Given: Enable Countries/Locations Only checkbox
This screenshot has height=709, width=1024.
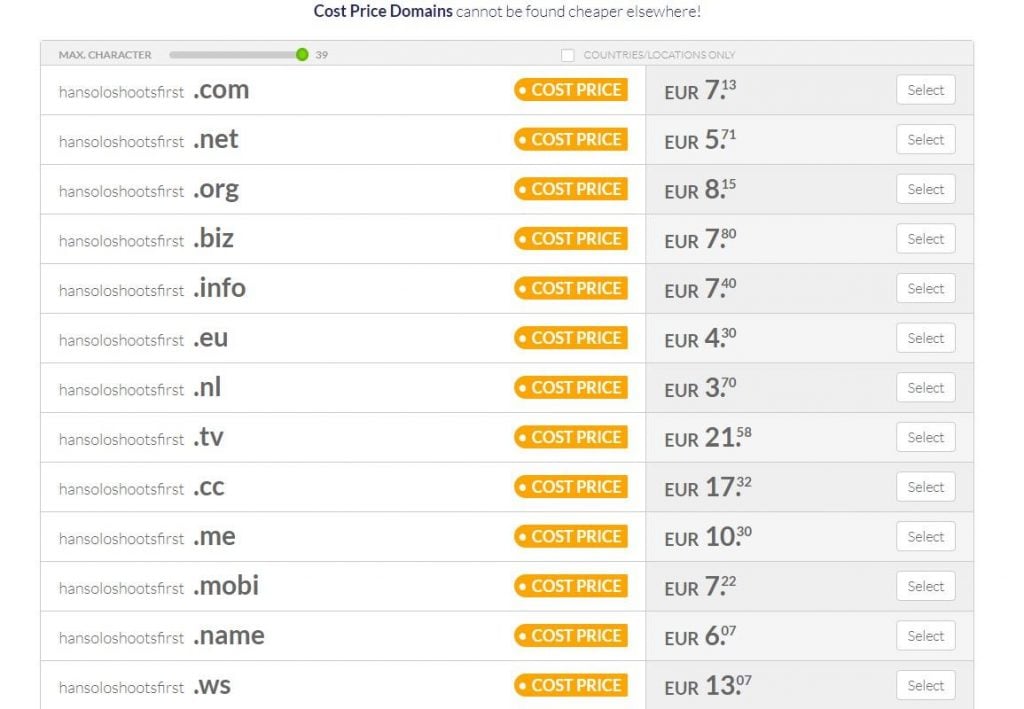Looking at the screenshot, I should point(568,55).
